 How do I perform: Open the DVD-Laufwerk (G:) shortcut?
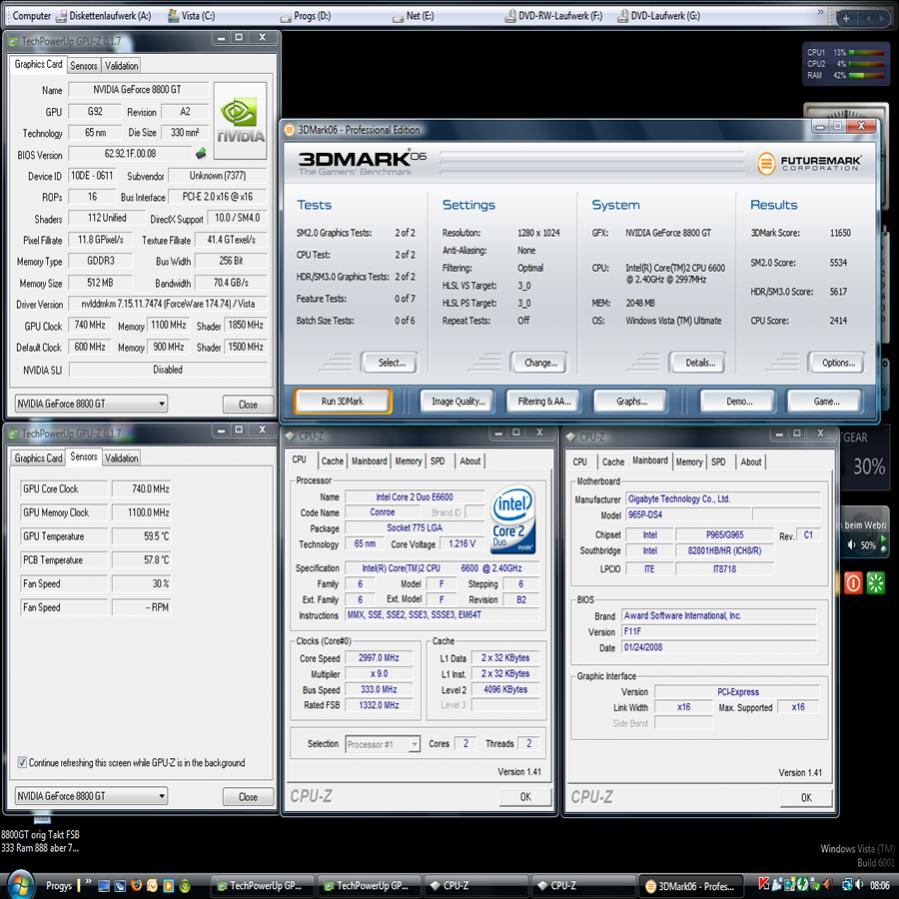tap(658, 16)
